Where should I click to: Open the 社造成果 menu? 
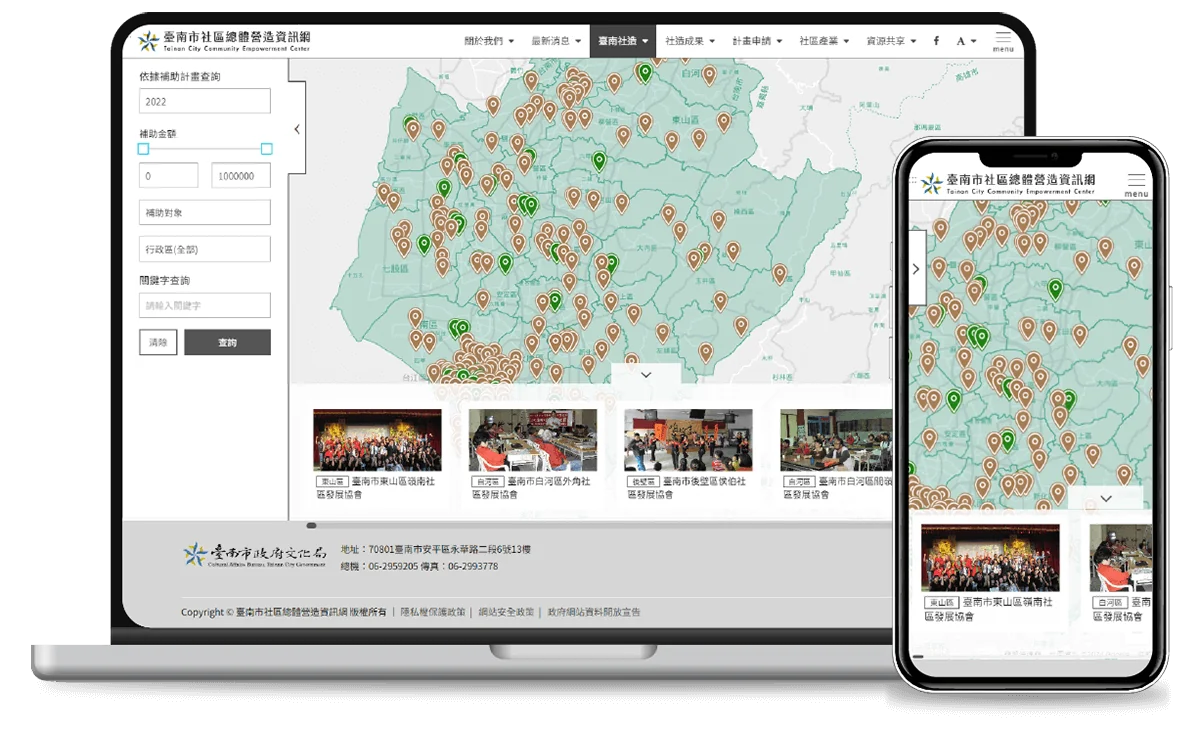coord(690,41)
